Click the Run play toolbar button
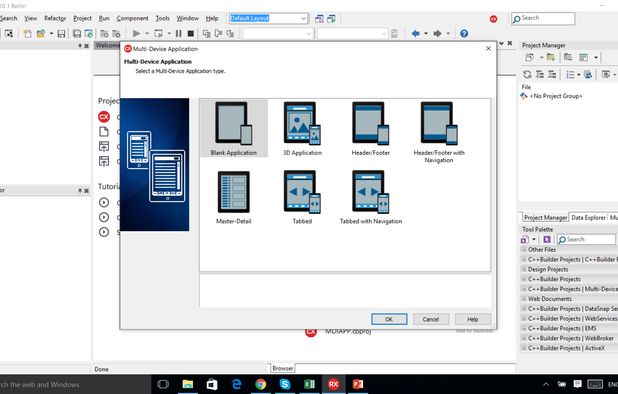This screenshot has height=394, width=618. 136,33
